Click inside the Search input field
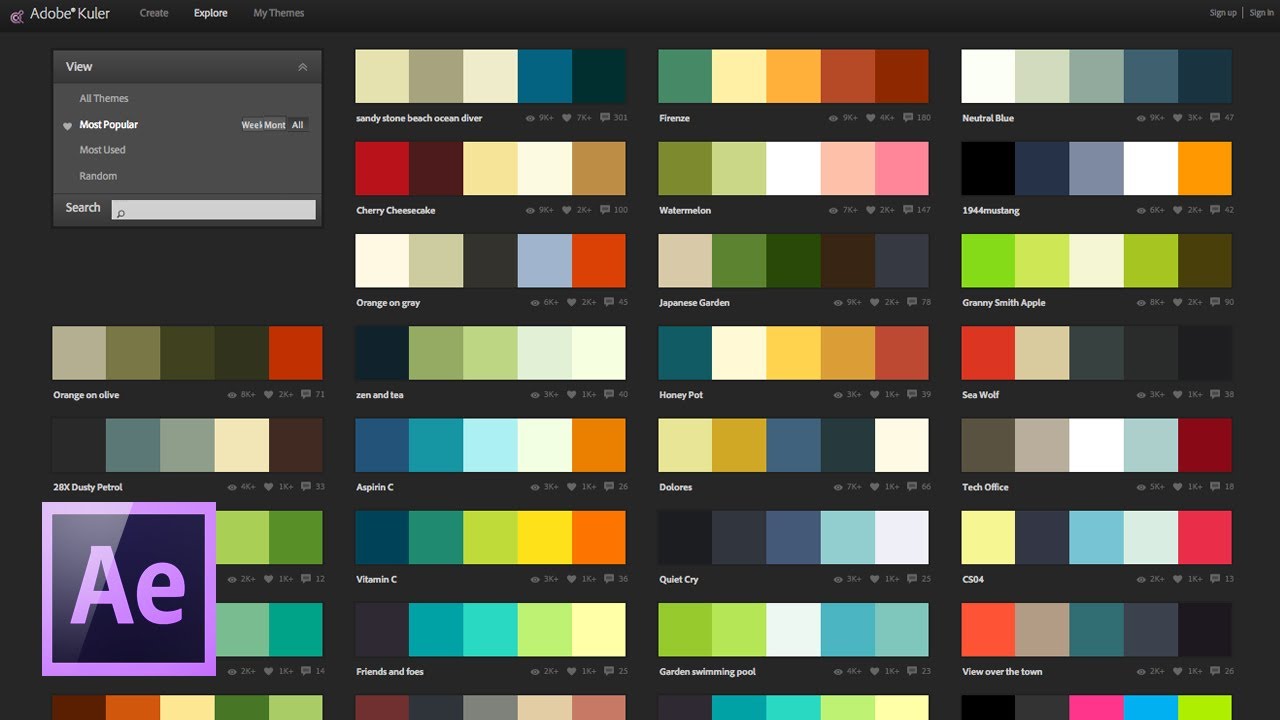The width and height of the screenshot is (1280, 720). click(214, 210)
